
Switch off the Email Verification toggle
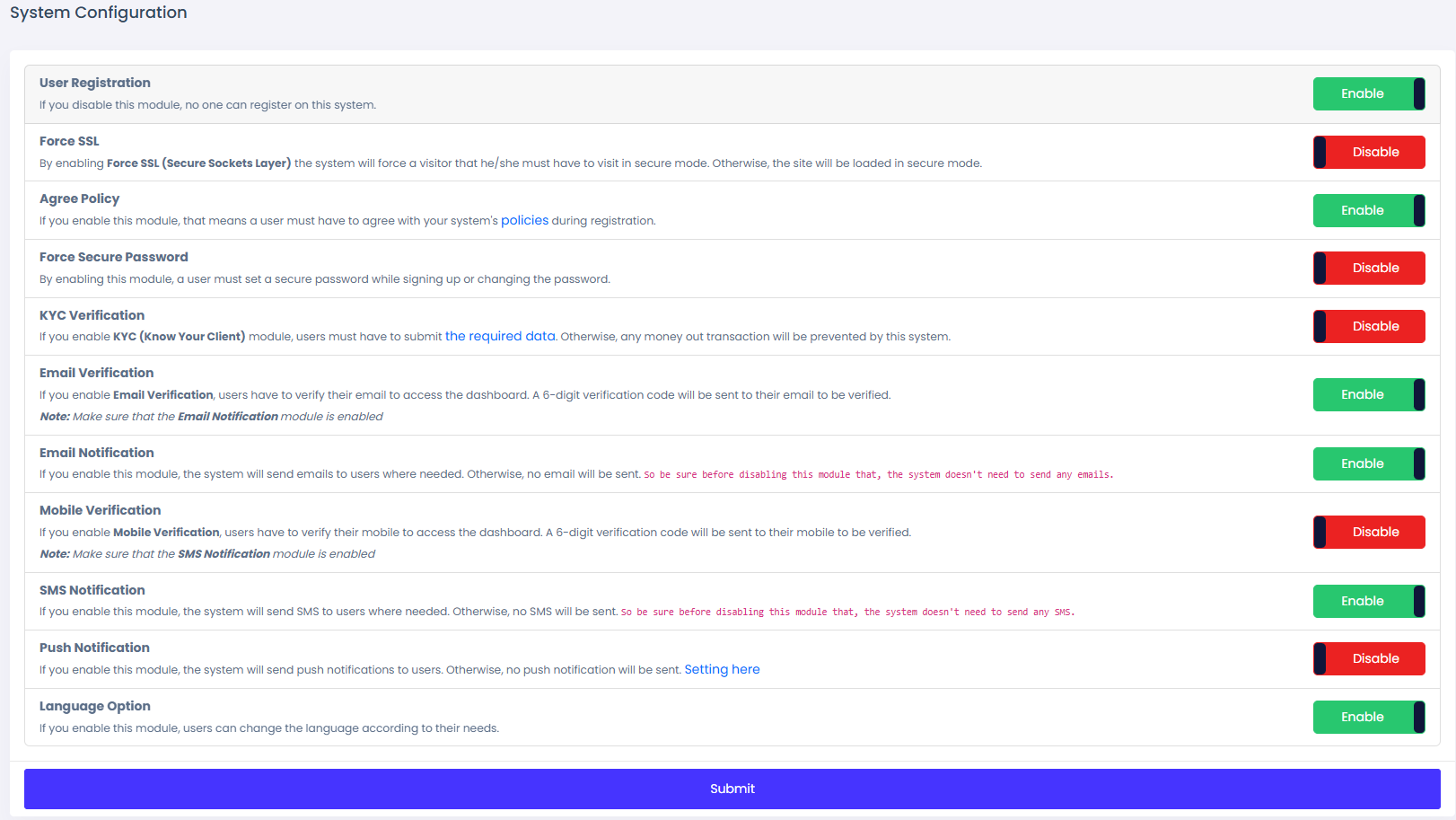pyautogui.click(x=1368, y=395)
